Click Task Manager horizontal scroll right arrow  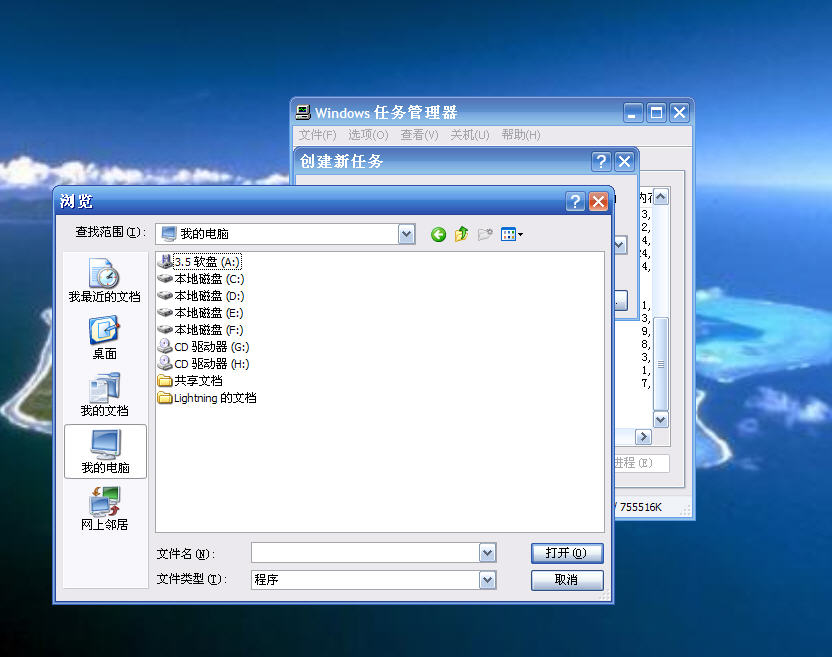coord(643,437)
